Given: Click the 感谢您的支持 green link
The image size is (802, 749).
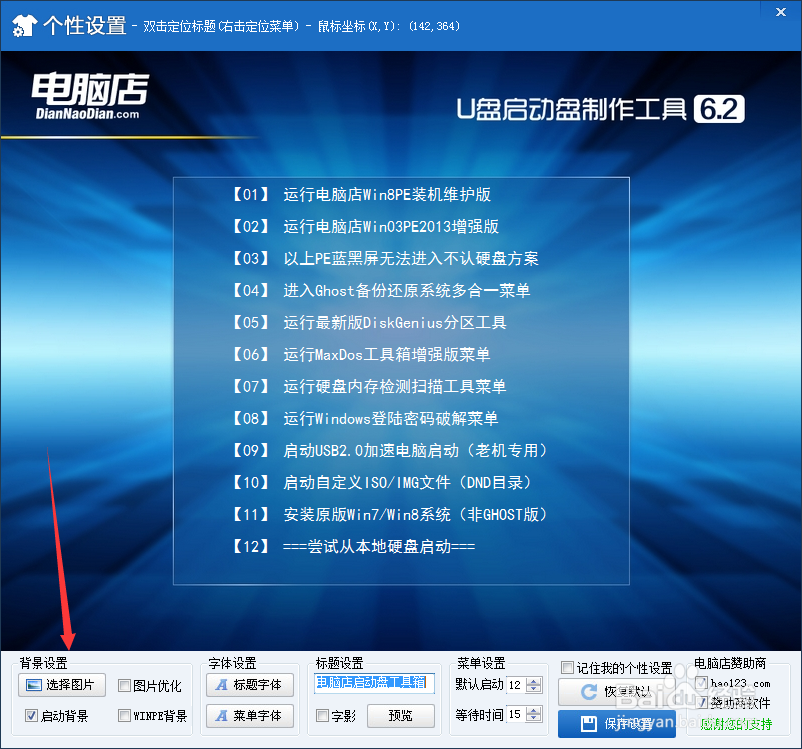Looking at the screenshot, I should tap(736, 723).
